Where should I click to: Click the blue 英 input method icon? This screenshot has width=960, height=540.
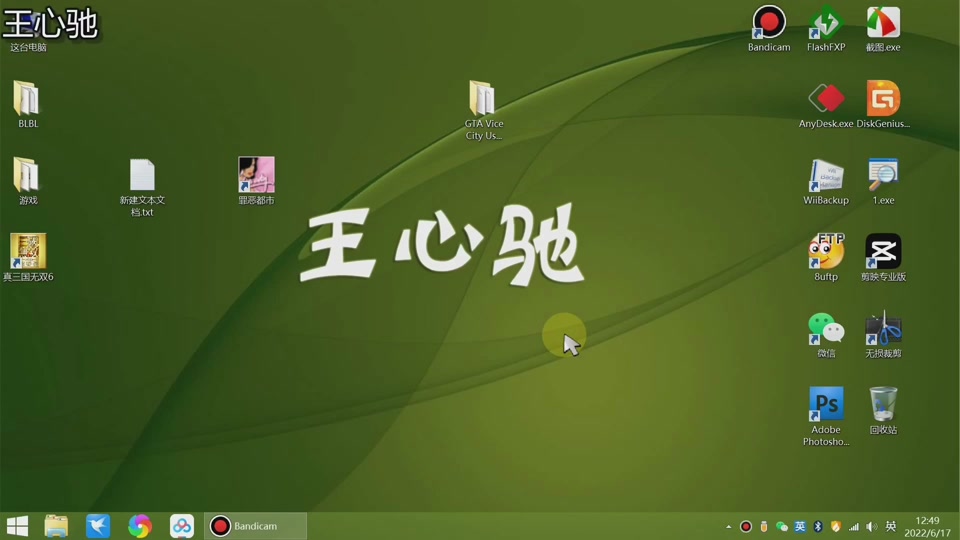(800, 527)
